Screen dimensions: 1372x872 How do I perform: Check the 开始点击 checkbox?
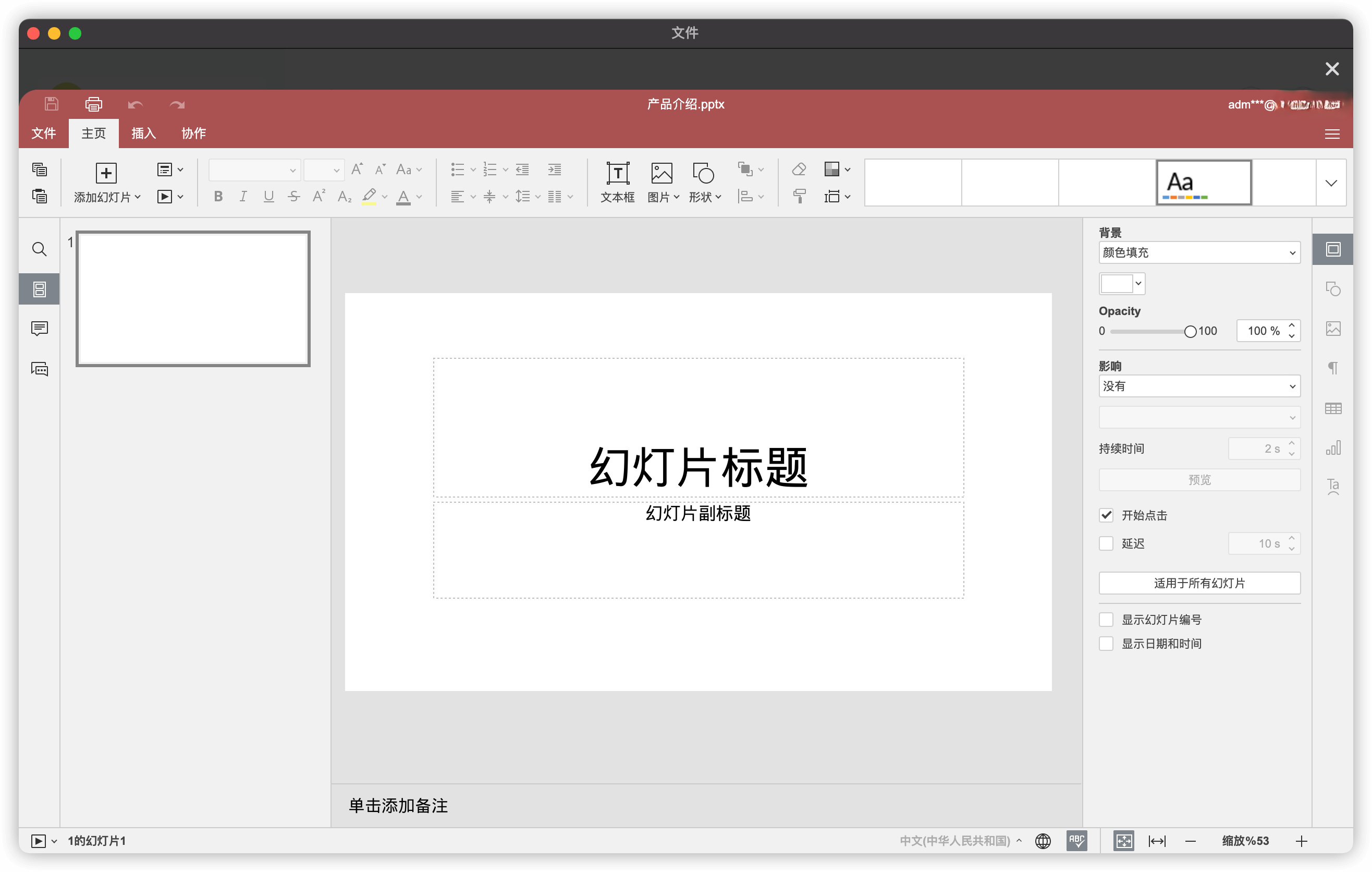click(x=1106, y=515)
